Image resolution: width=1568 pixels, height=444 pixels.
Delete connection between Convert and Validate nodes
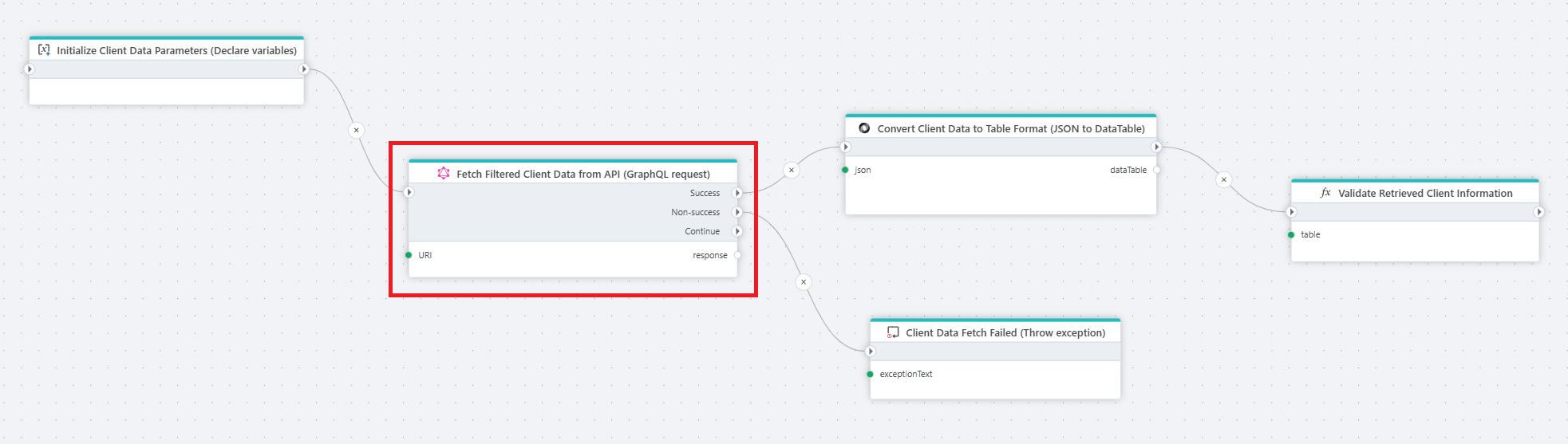tap(1223, 179)
